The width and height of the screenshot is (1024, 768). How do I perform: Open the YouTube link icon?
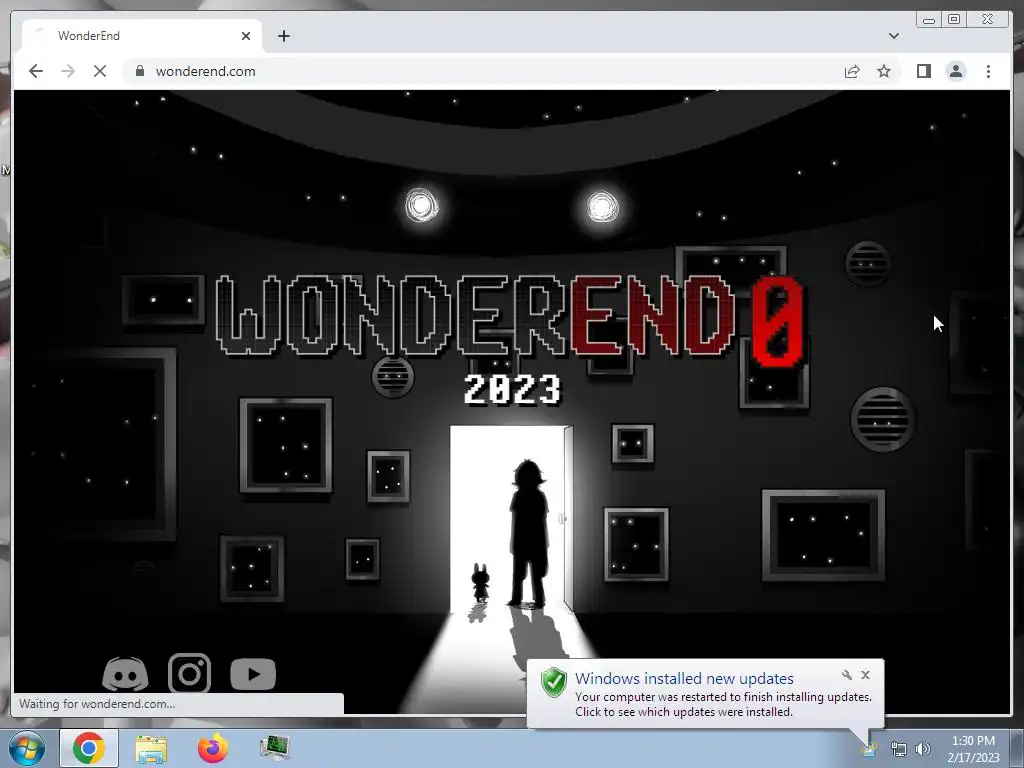pyautogui.click(x=253, y=674)
